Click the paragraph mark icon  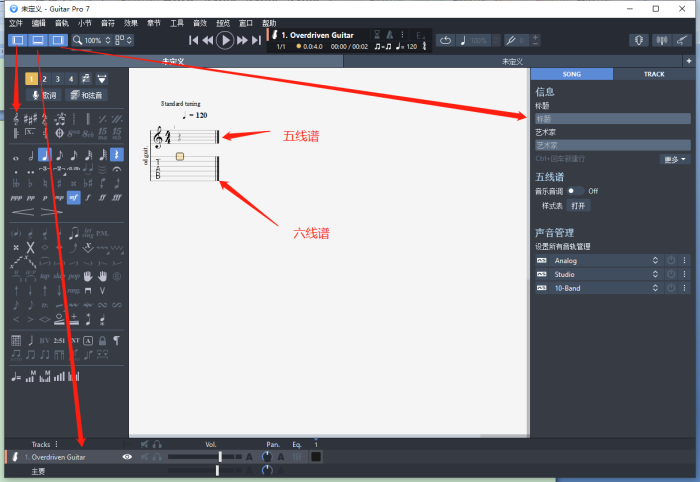click(117, 341)
